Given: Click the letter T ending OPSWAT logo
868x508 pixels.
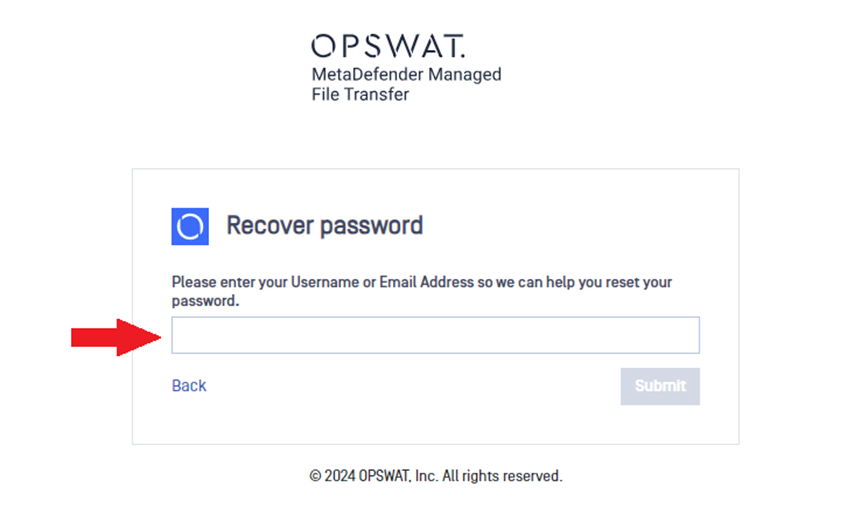Looking at the screenshot, I should 451,46.
